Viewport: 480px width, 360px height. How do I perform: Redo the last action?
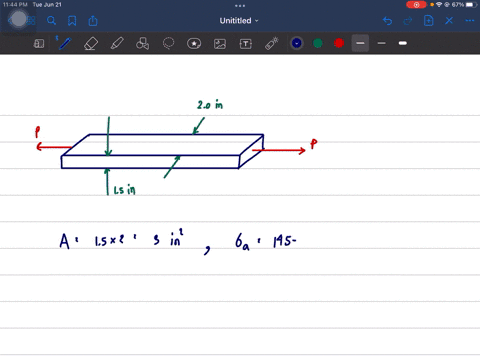coord(408,21)
